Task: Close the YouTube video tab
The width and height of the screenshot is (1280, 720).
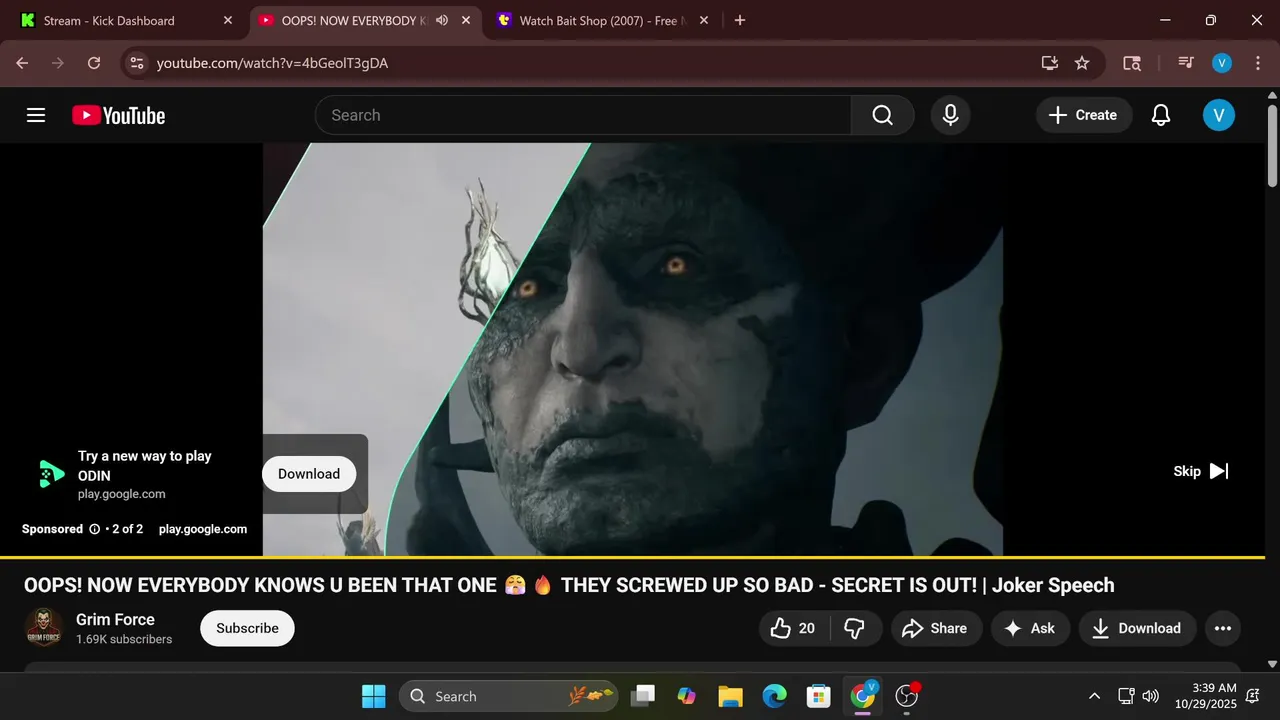Action: [x=466, y=20]
